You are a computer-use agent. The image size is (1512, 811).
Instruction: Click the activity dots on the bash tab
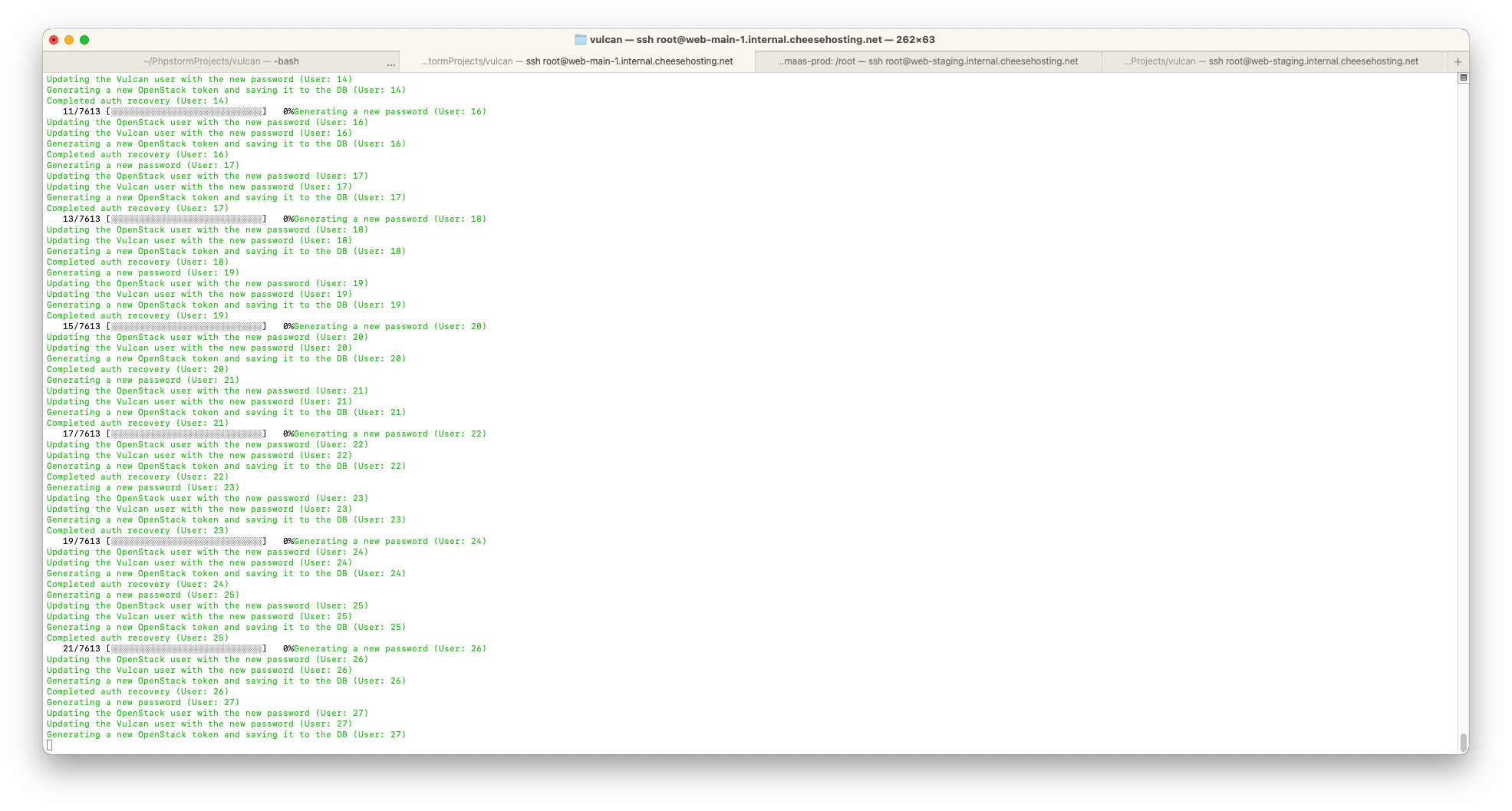(x=391, y=64)
